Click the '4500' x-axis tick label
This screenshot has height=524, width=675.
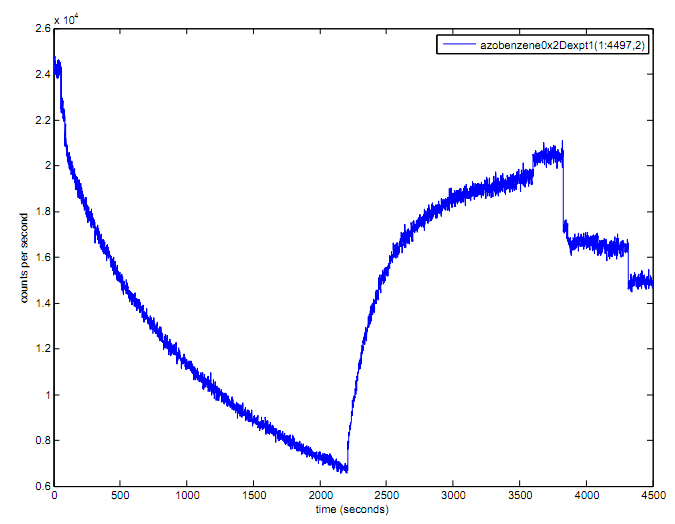coord(652,495)
